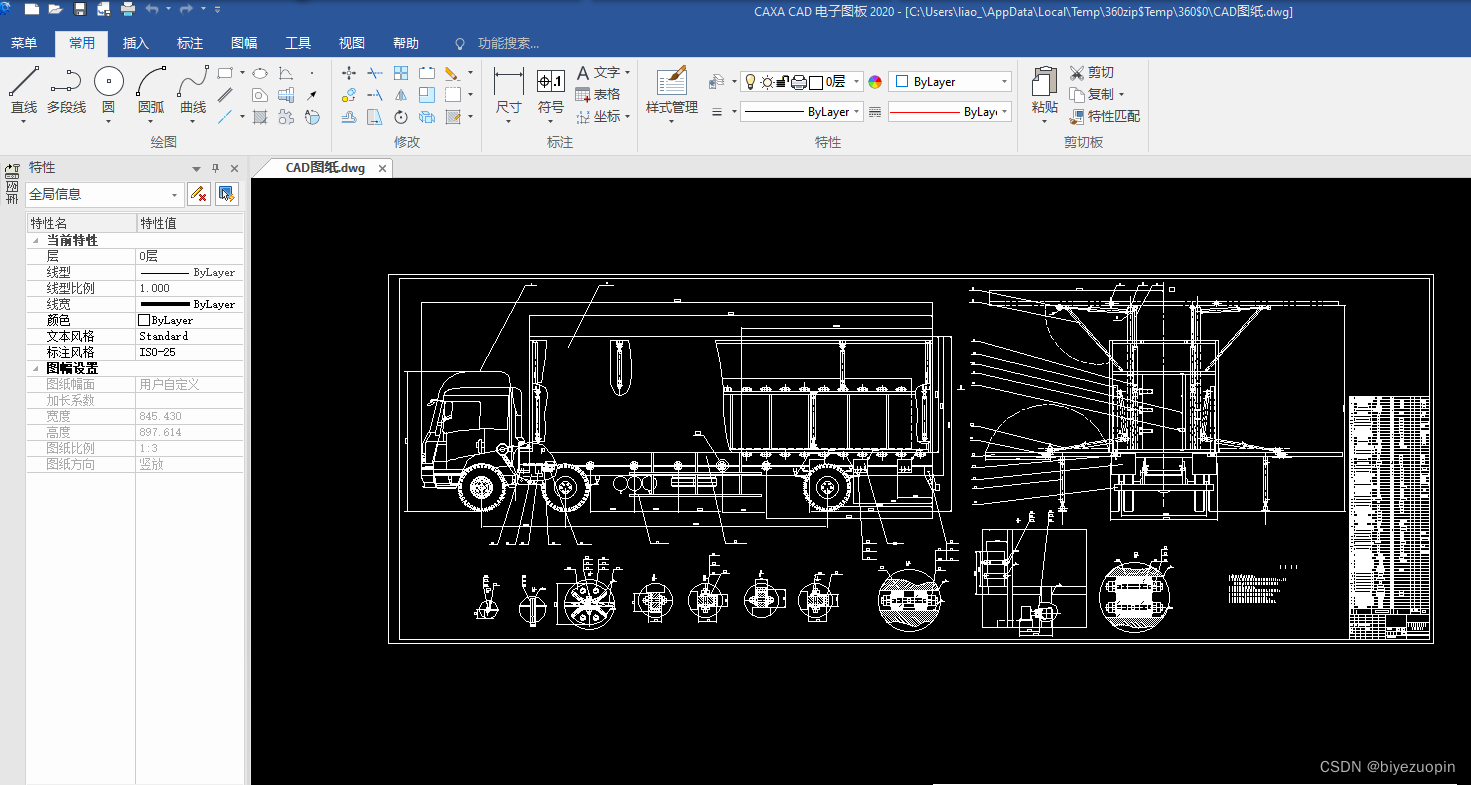Open the 样式管理 style manager
The height and width of the screenshot is (785, 1471).
click(671, 83)
